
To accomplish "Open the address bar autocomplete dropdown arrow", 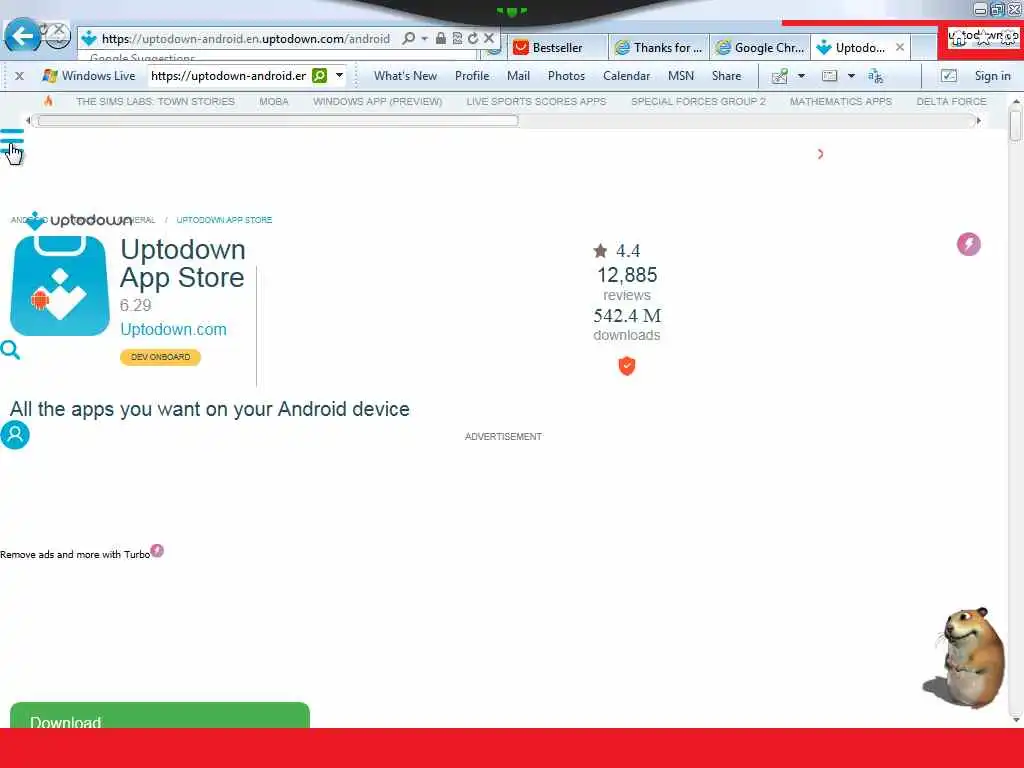I will click(424, 39).
